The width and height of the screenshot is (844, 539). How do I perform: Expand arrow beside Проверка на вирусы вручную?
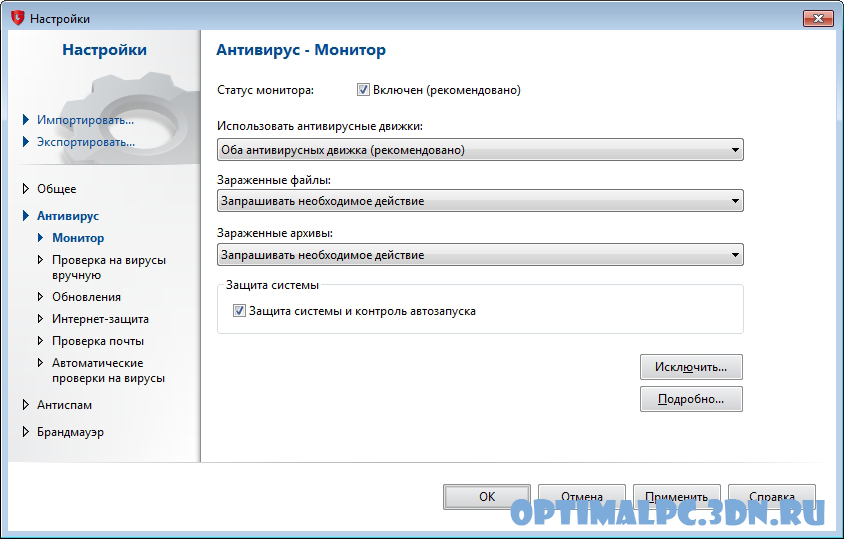(x=40, y=260)
